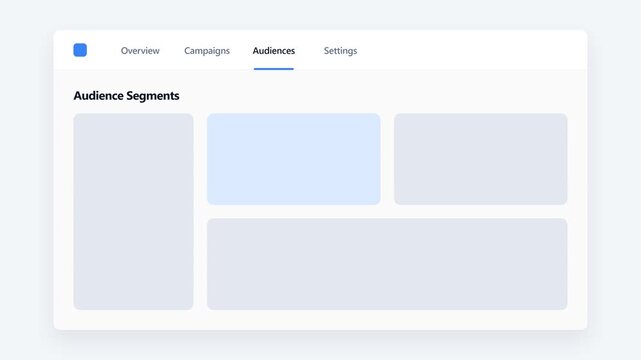The width and height of the screenshot is (641, 360).
Task: Switch to the Campaigns tab
Action: (x=207, y=51)
